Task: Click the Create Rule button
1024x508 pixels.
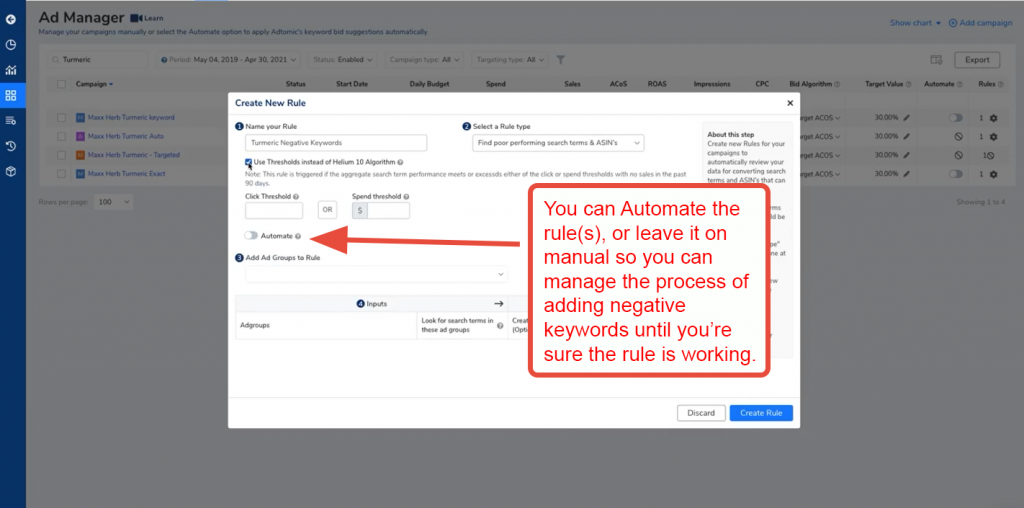Action: [761, 413]
